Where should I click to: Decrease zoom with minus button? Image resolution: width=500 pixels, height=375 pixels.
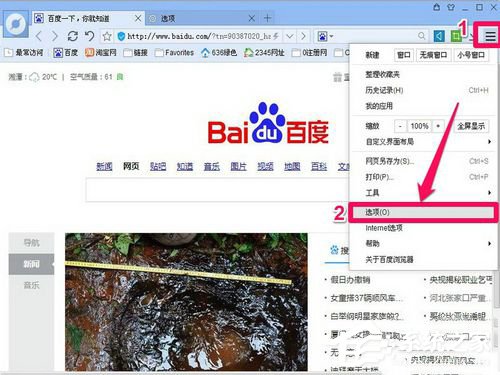point(400,126)
